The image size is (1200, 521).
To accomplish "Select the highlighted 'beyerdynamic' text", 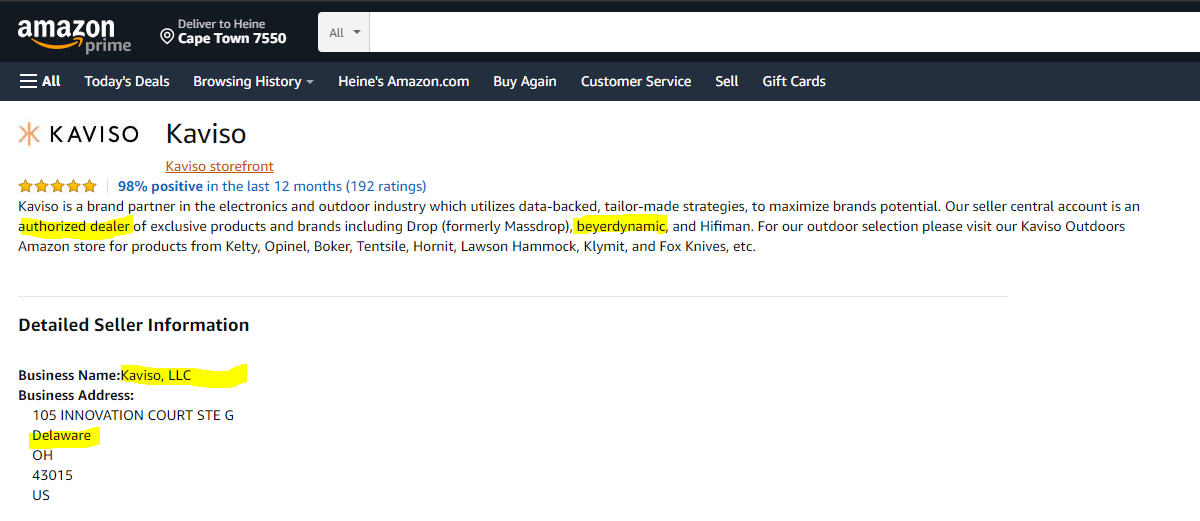I will click(x=621, y=226).
